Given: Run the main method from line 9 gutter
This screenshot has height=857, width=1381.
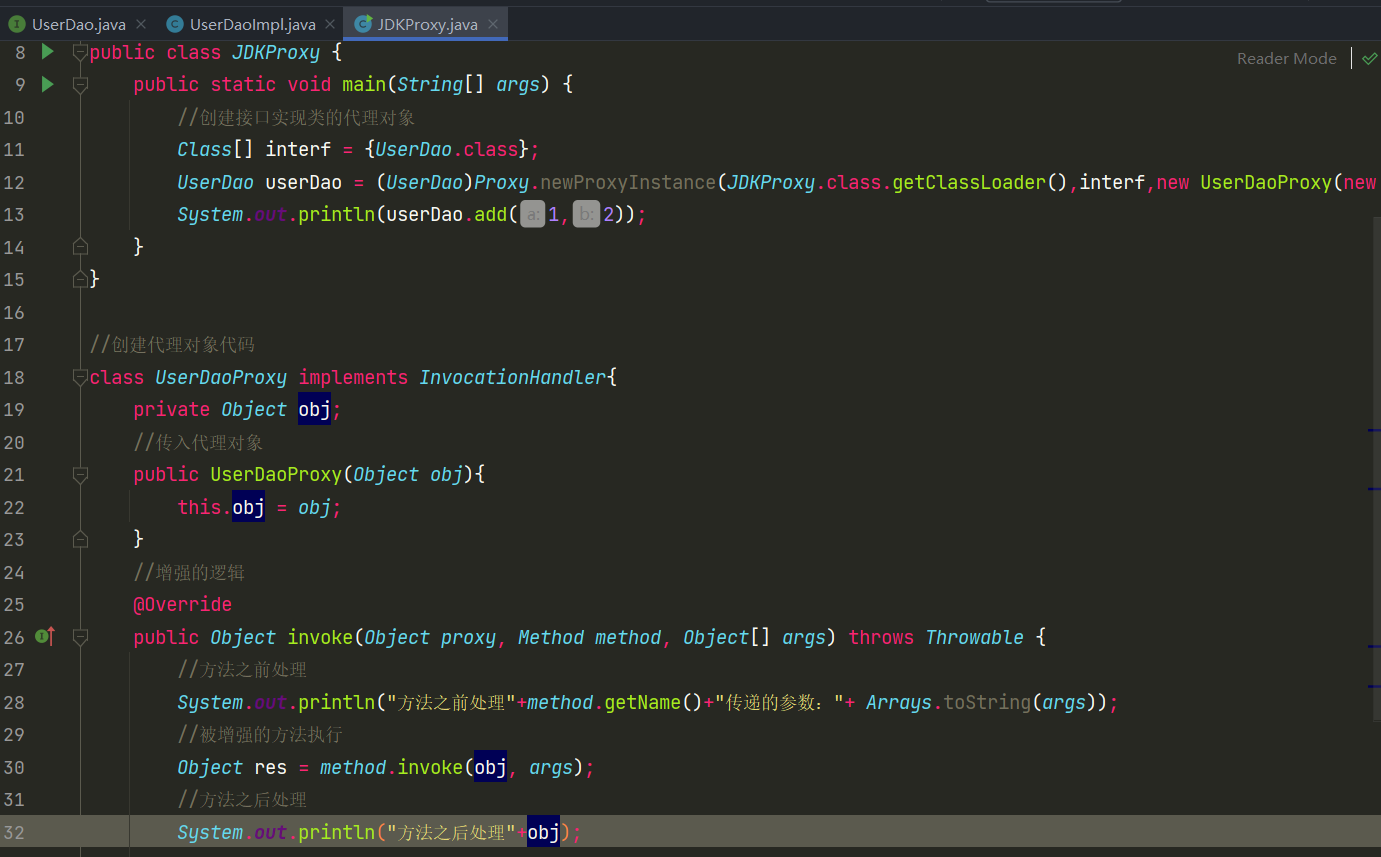Looking at the screenshot, I should pyautogui.click(x=47, y=85).
